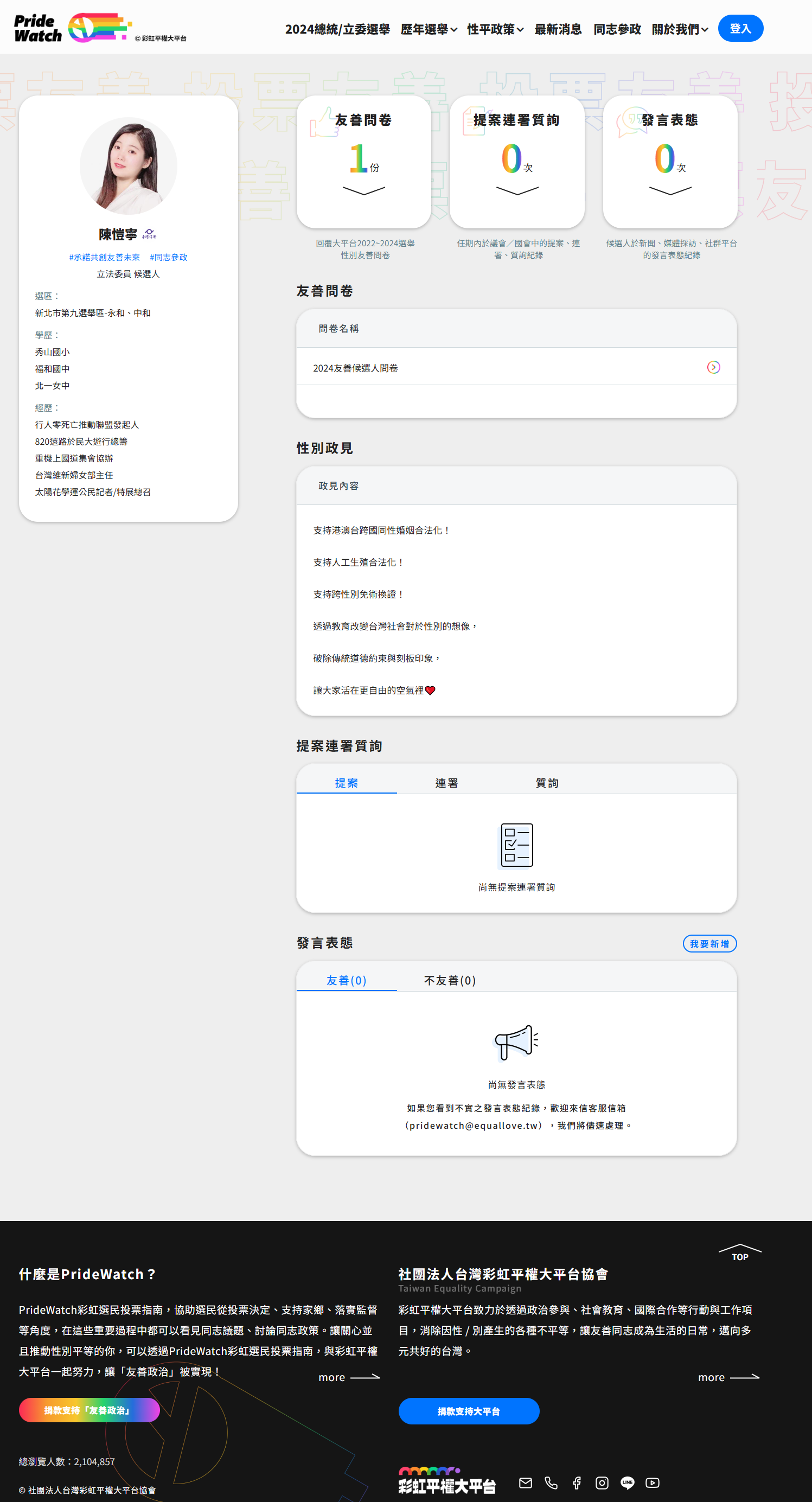Open the Facebook icon in footer
This screenshot has width=812, height=1502.
tap(577, 1483)
